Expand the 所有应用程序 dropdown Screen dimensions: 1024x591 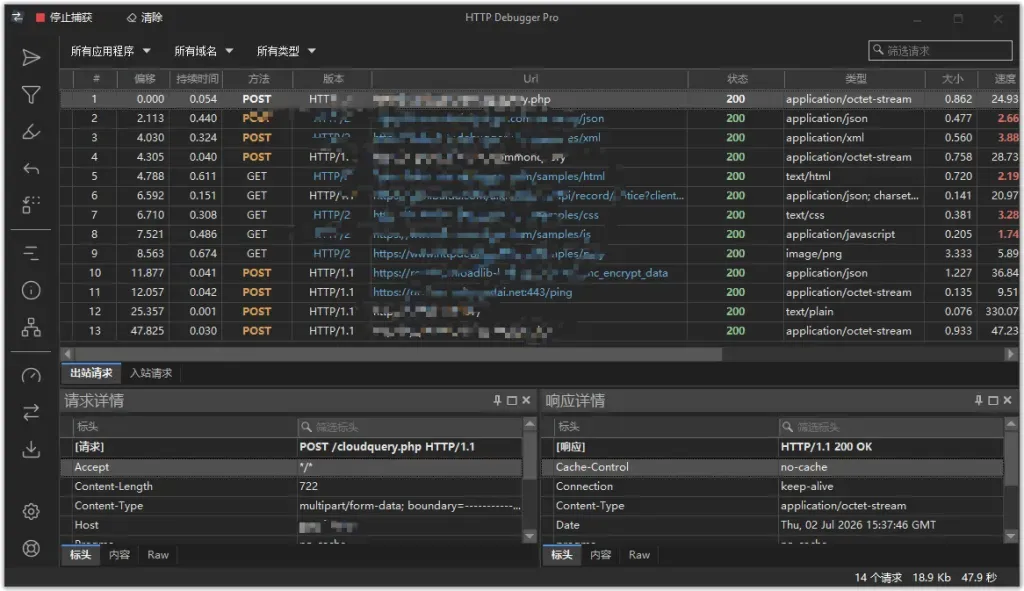pyautogui.click(x=110, y=51)
